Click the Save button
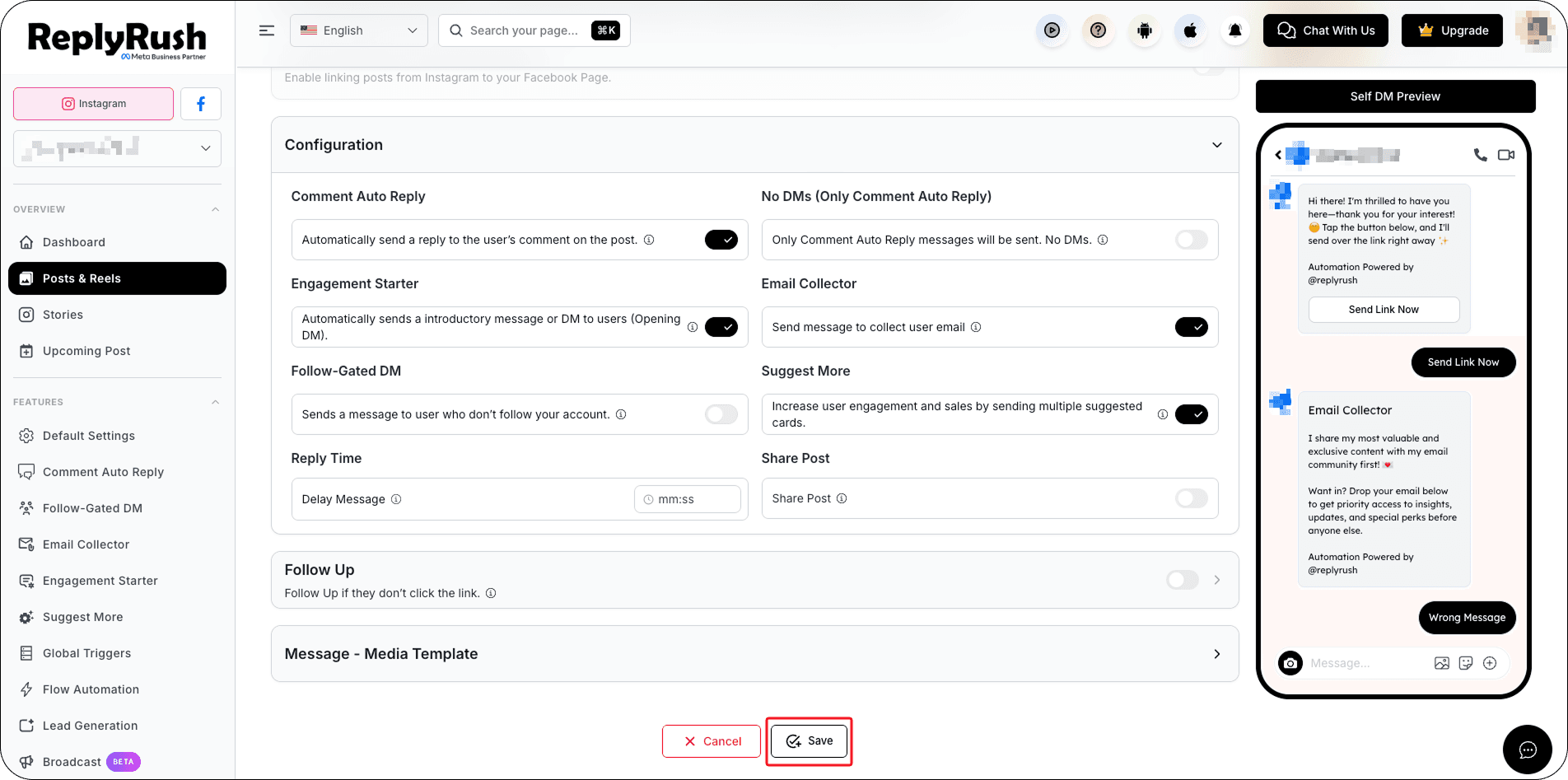Image resolution: width=1568 pixels, height=780 pixels. point(809,741)
